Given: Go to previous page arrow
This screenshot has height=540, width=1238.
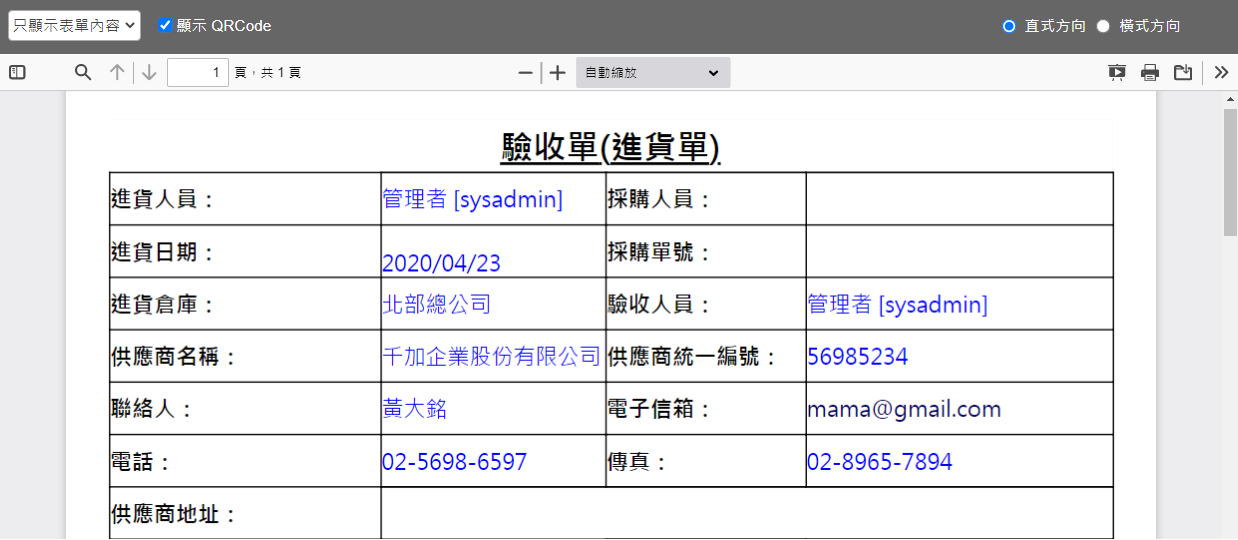Looking at the screenshot, I should click(x=117, y=72).
